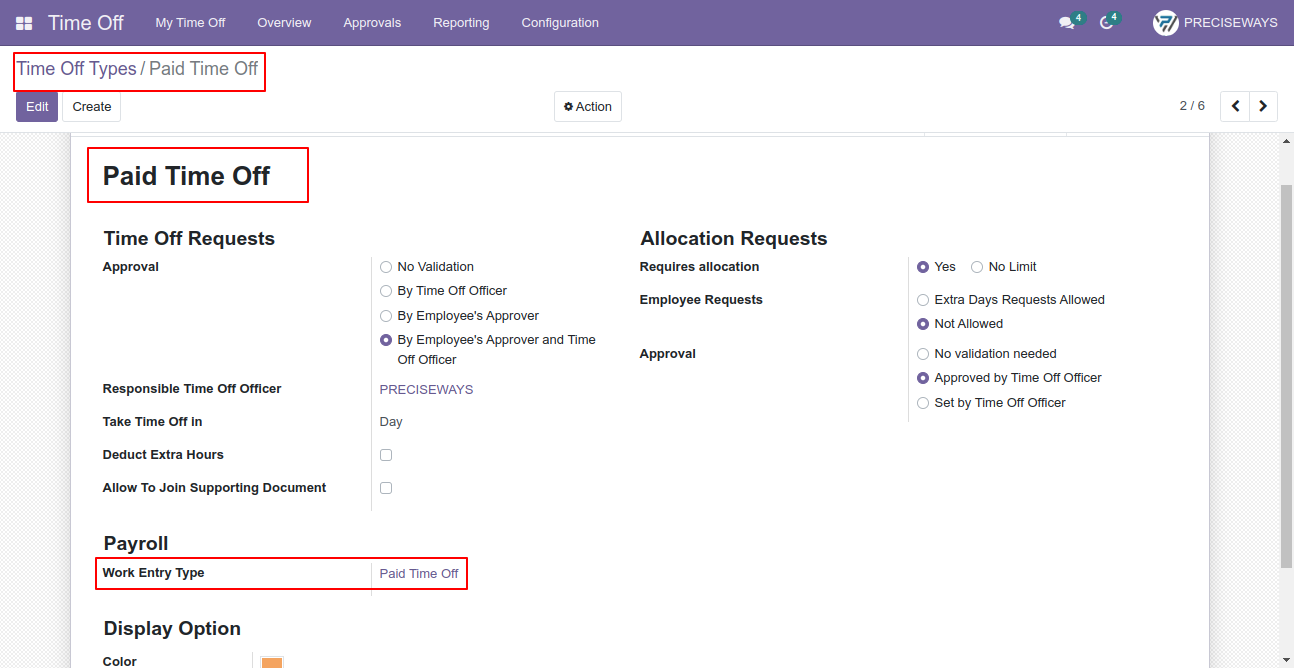Viewport: 1294px width, 668px height.
Task: Click the Edit button
Action: (x=37, y=107)
